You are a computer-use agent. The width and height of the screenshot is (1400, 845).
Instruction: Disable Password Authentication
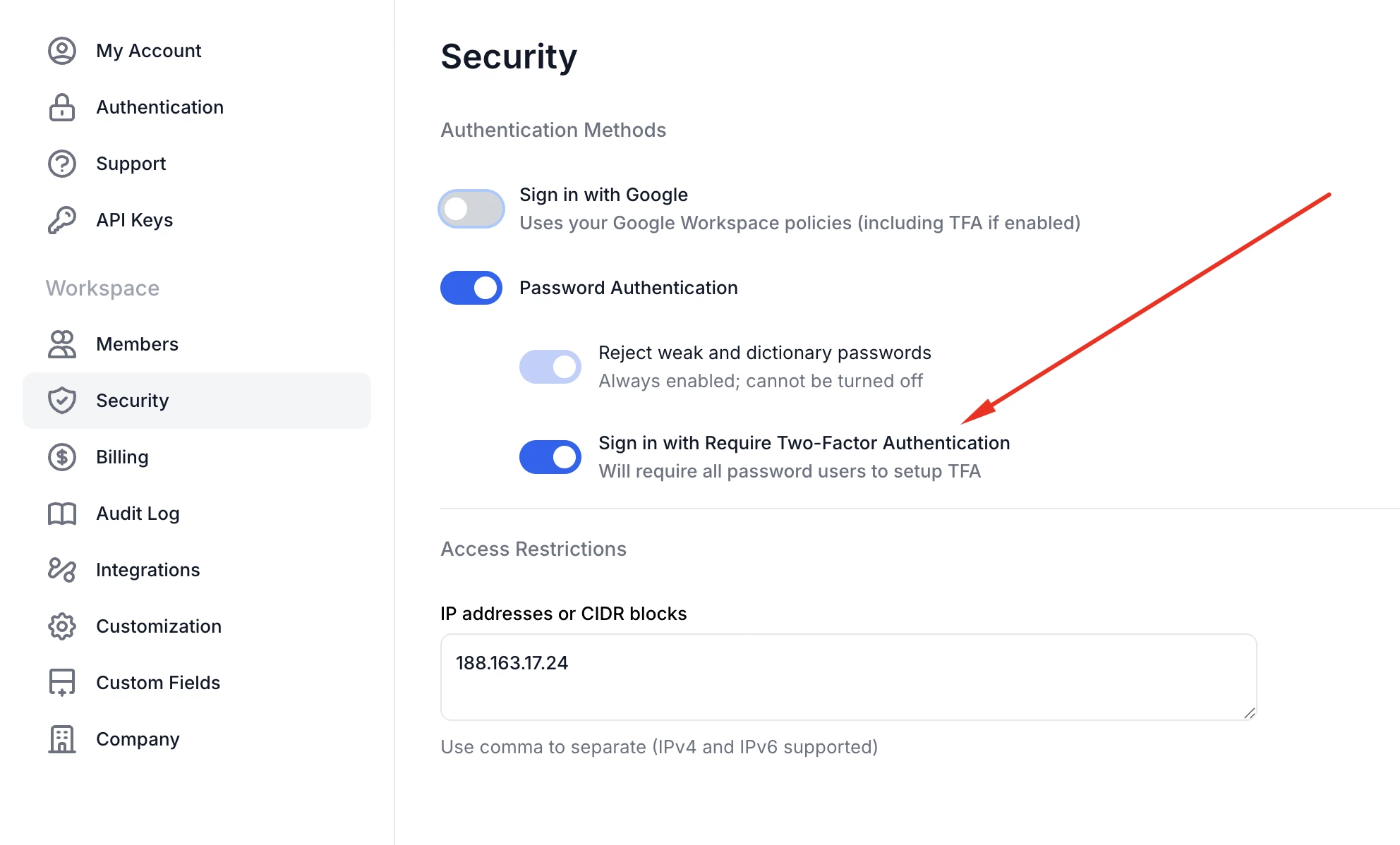pyautogui.click(x=471, y=288)
